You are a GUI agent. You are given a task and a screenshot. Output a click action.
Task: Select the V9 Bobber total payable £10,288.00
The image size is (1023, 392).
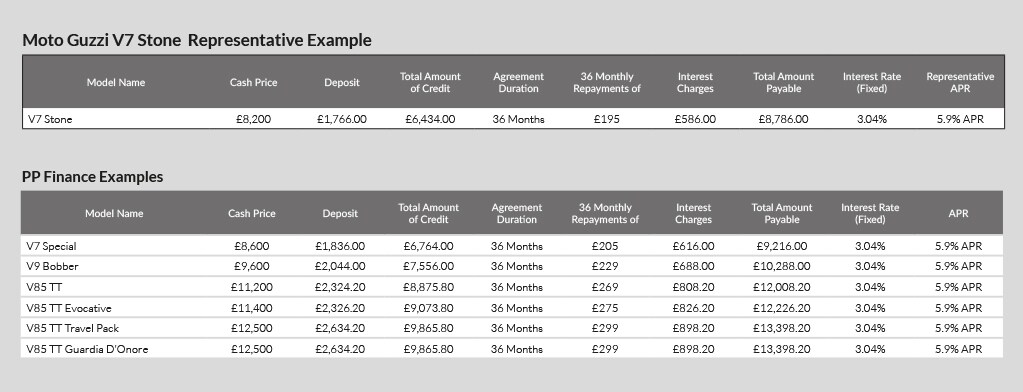(782, 266)
